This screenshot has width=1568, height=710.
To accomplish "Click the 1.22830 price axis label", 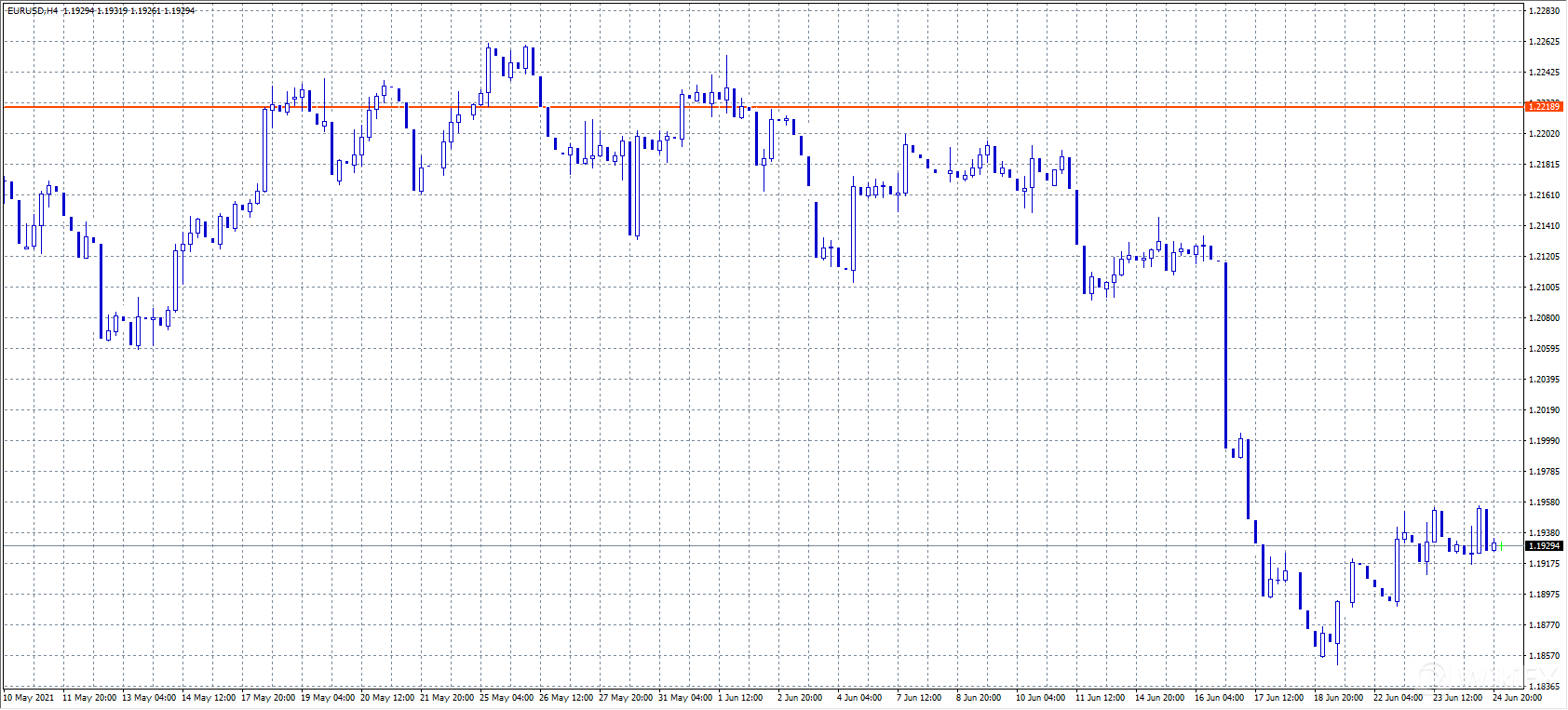I will [1545, 11].
